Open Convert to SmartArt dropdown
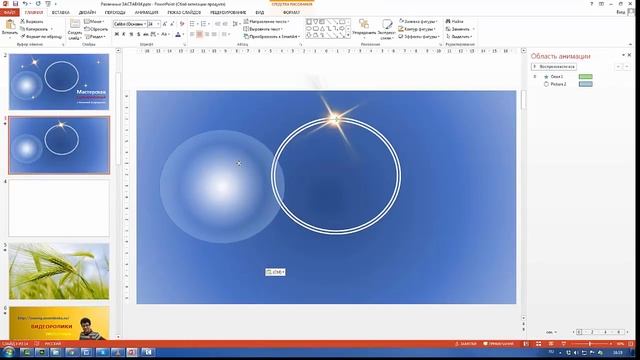Viewport: 640px width, 360px height. 272,36
